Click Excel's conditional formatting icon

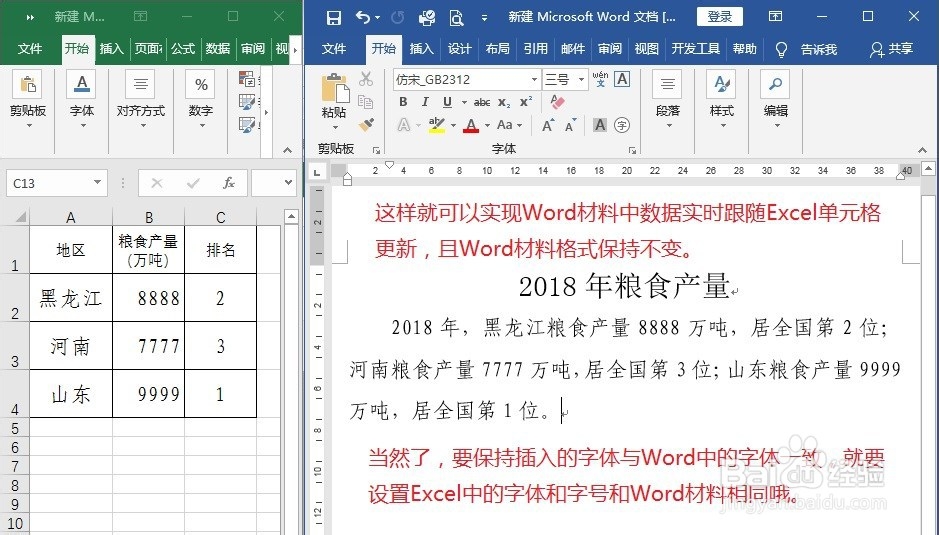click(x=247, y=78)
